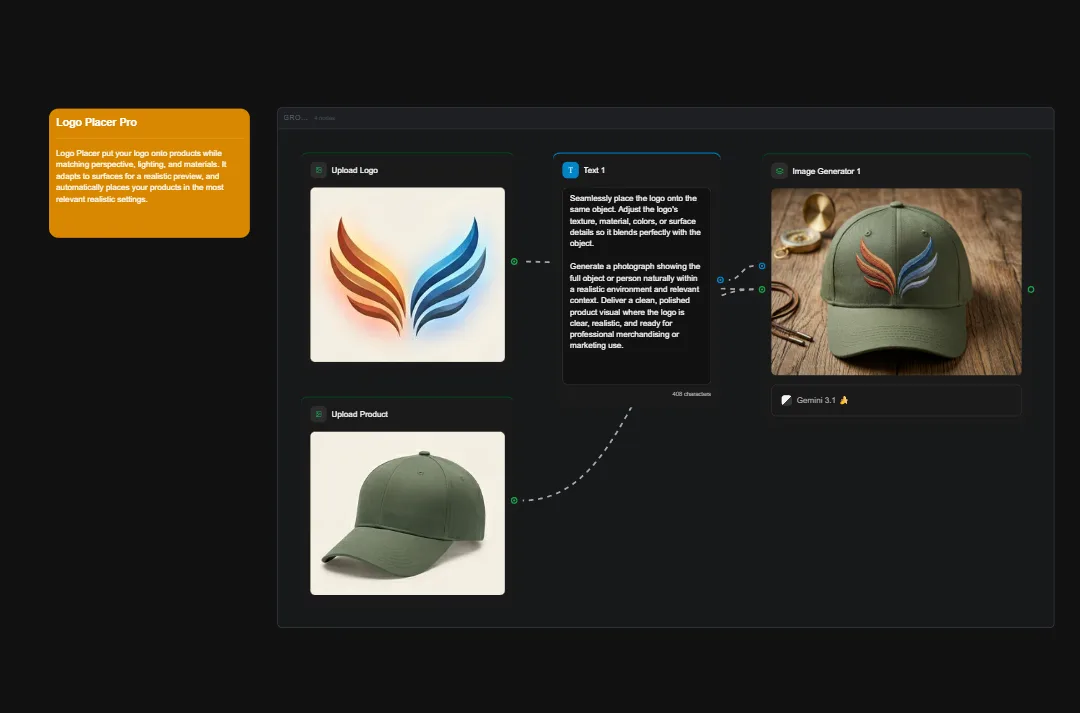Select the Text 1 node title tab

point(595,169)
